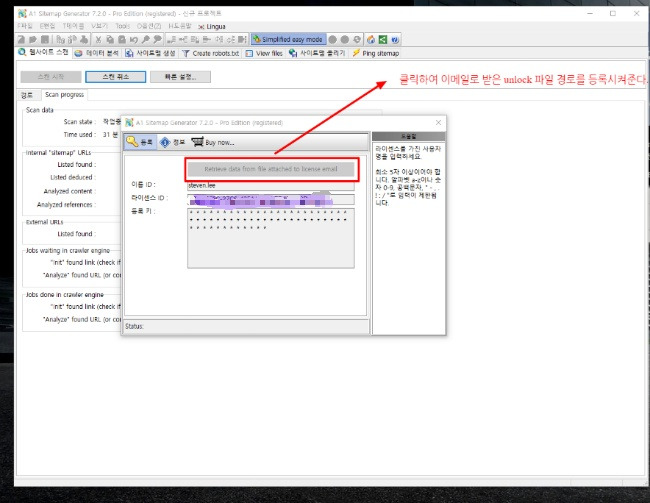Switch to the 웹사이트 스캔 tab
This screenshot has height=503, width=650.
pos(44,53)
